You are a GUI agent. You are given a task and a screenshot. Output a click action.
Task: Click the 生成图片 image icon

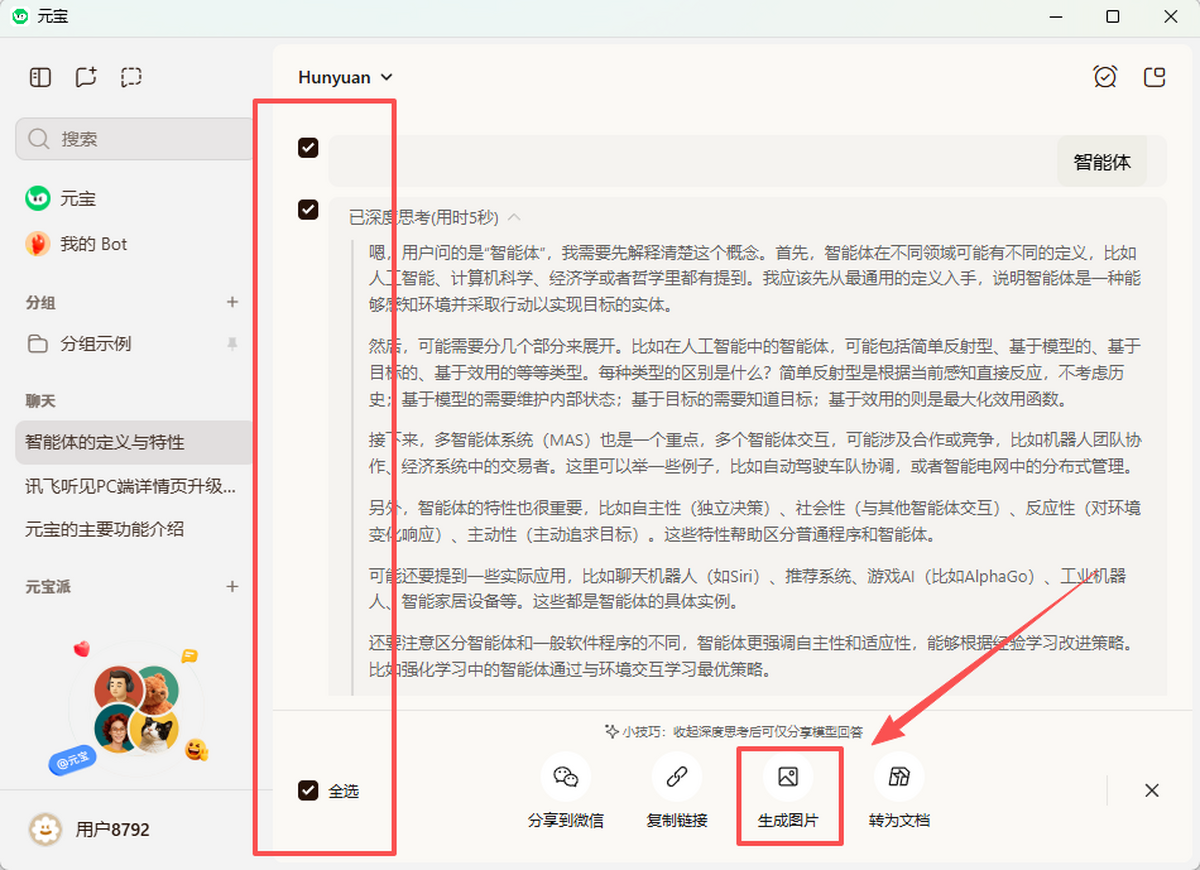[x=788, y=776]
